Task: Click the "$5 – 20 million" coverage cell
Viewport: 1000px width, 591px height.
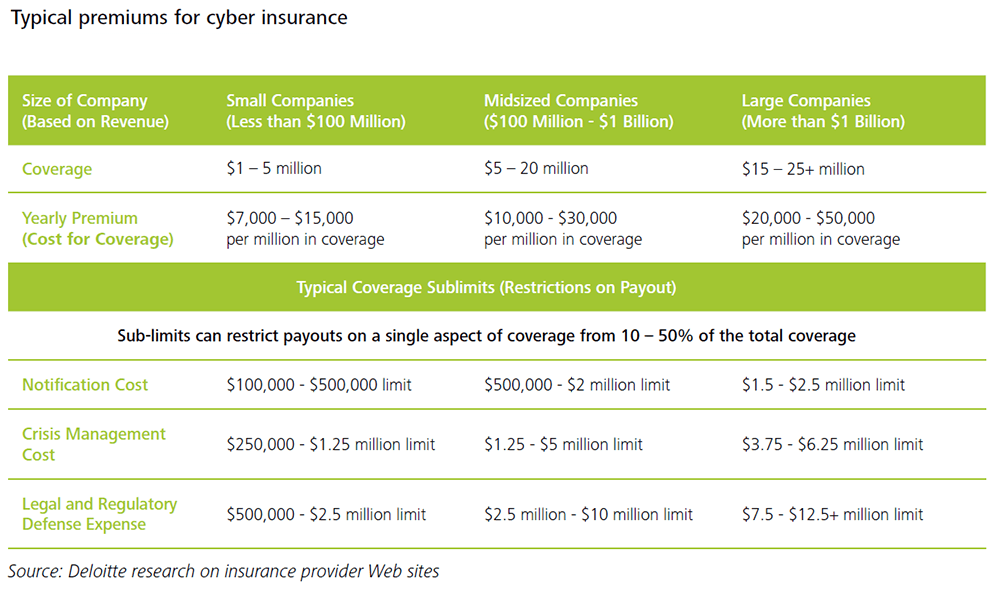Action: tap(536, 169)
